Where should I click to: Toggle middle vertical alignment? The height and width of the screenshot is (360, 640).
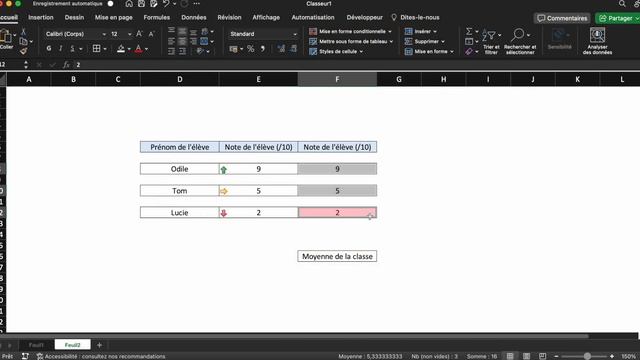182,31
